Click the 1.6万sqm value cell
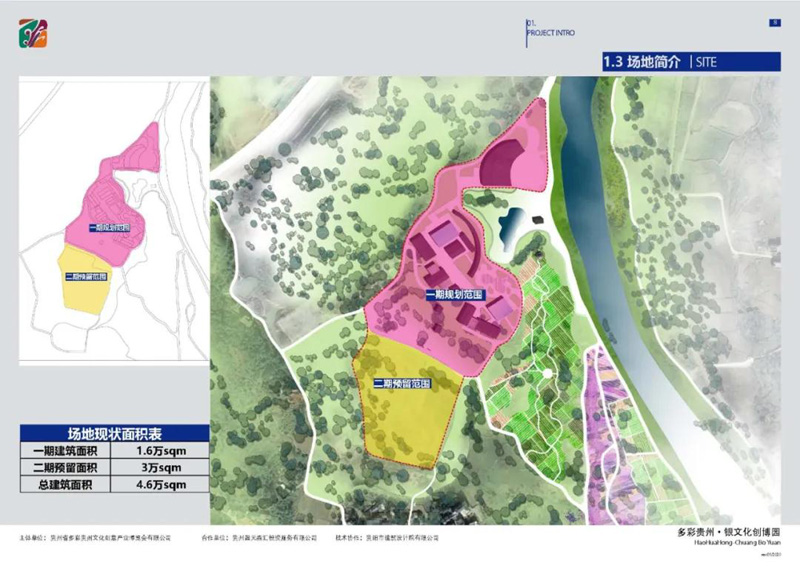This screenshot has height=566, width=800. coord(161,451)
